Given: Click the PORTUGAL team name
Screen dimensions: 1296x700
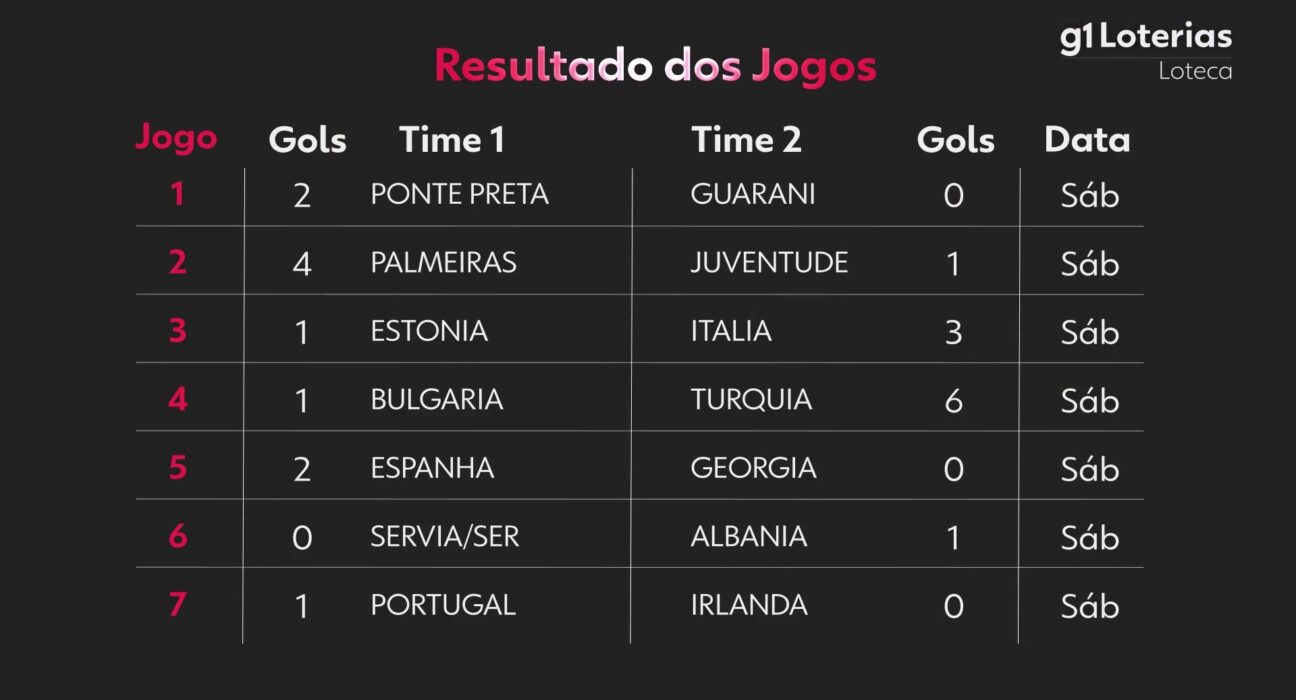Looking at the screenshot, I should pyautogui.click(x=443, y=605).
